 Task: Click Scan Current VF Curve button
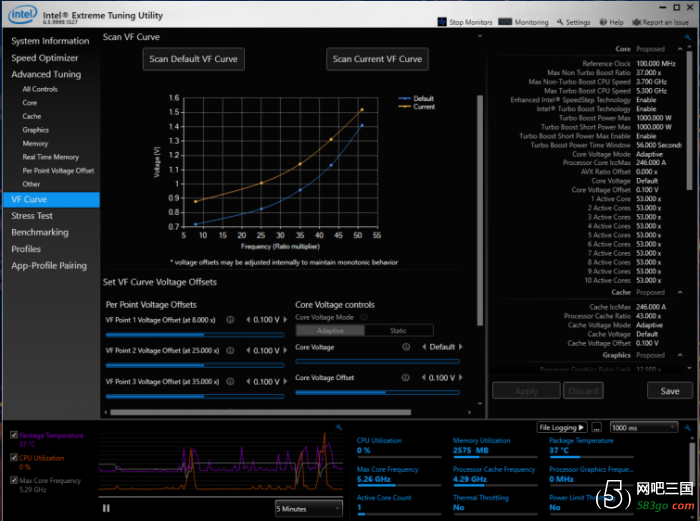(x=377, y=59)
